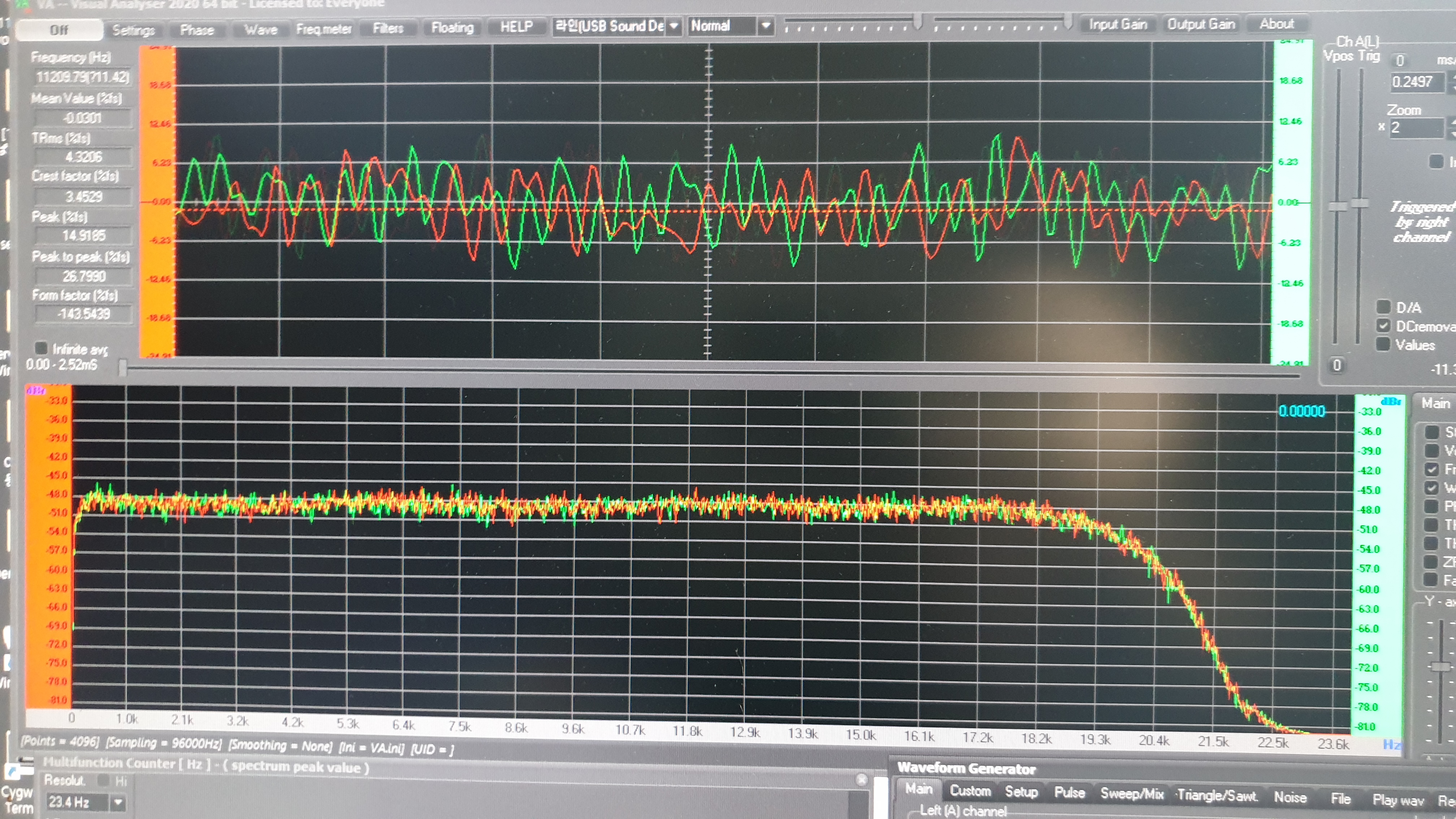The width and height of the screenshot is (1456, 819).
Task: Click the Vpos vertical slider
Action: pyautogui.click(x=1337, y=206)
